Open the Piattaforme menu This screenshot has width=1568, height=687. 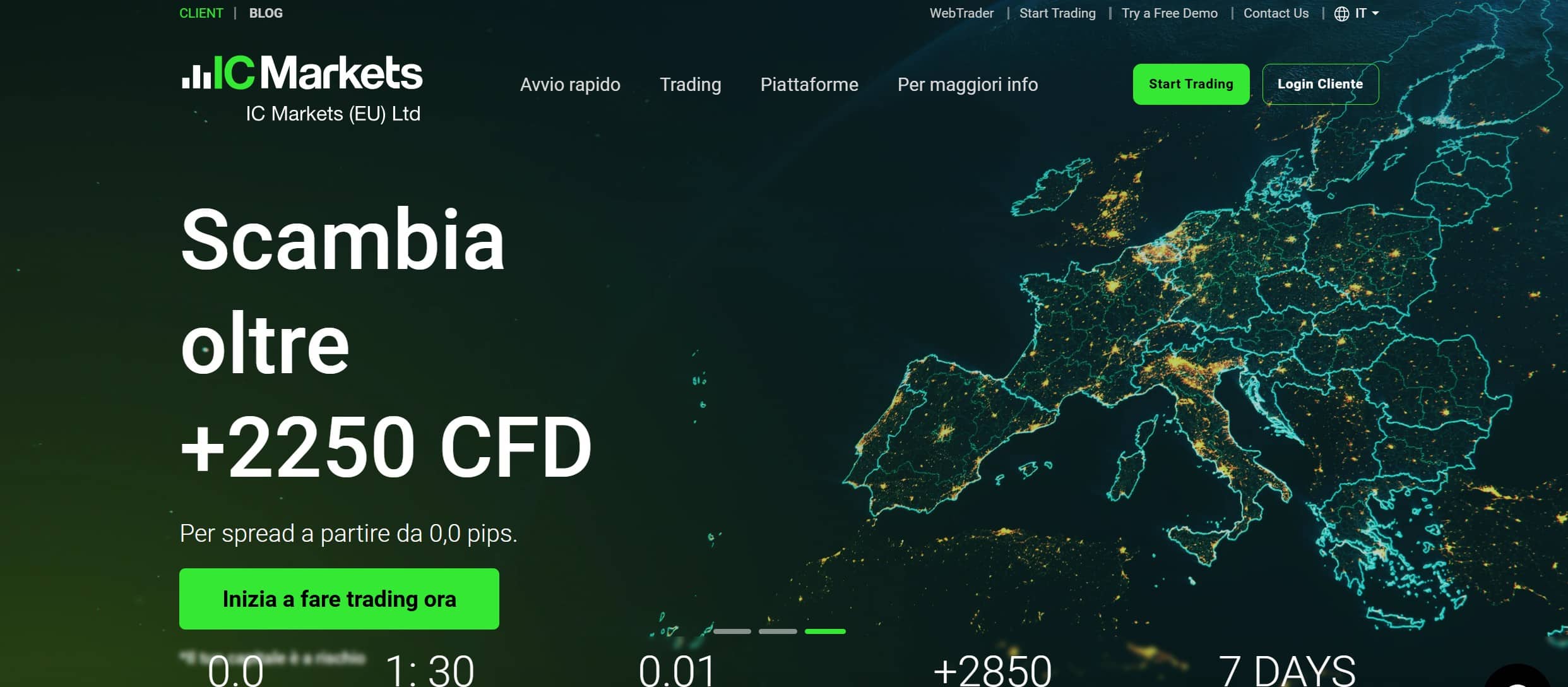click(809, 85)
